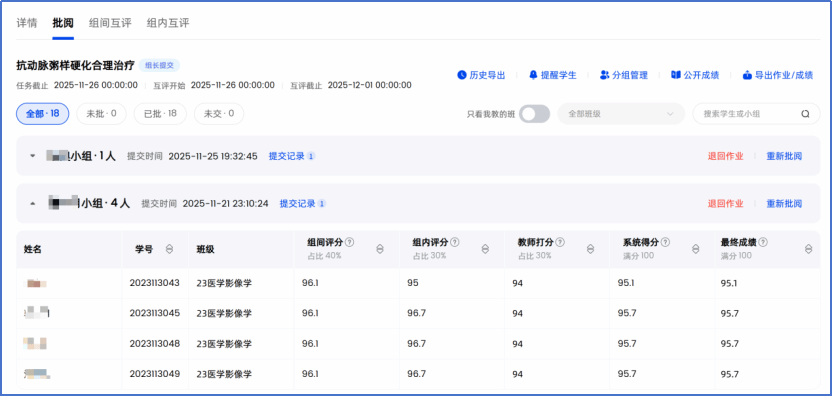Click the 最终成绩 help question icon
Screen dimensions: 832x397
click(x=763, y=242)
